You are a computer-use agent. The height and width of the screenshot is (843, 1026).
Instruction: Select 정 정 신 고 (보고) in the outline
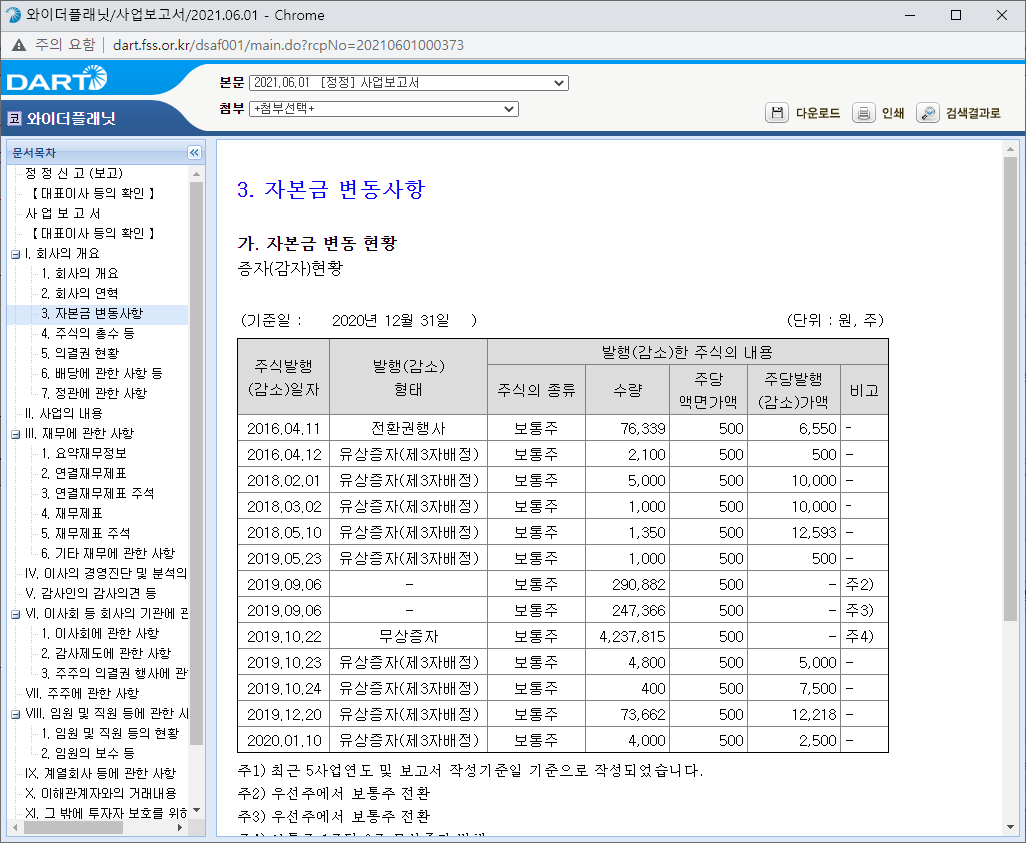[74, 173]
